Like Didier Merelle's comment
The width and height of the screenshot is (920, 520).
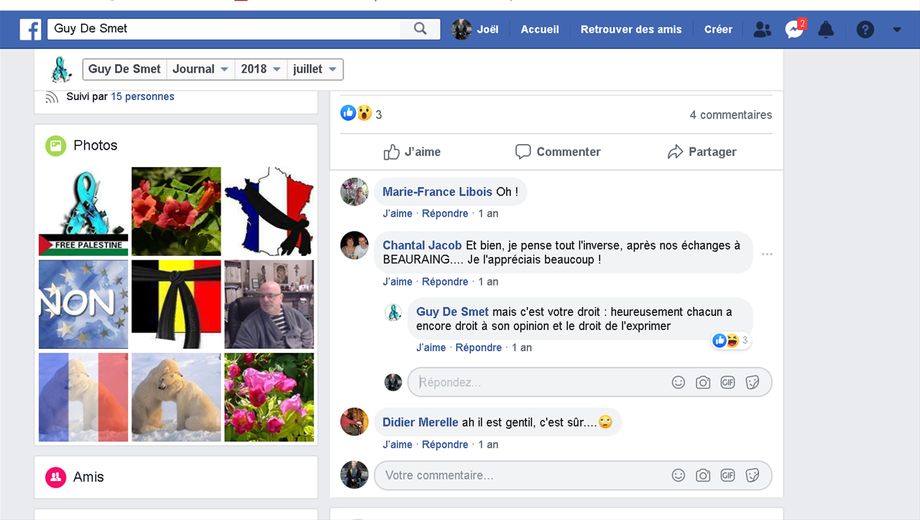[397, 445]
